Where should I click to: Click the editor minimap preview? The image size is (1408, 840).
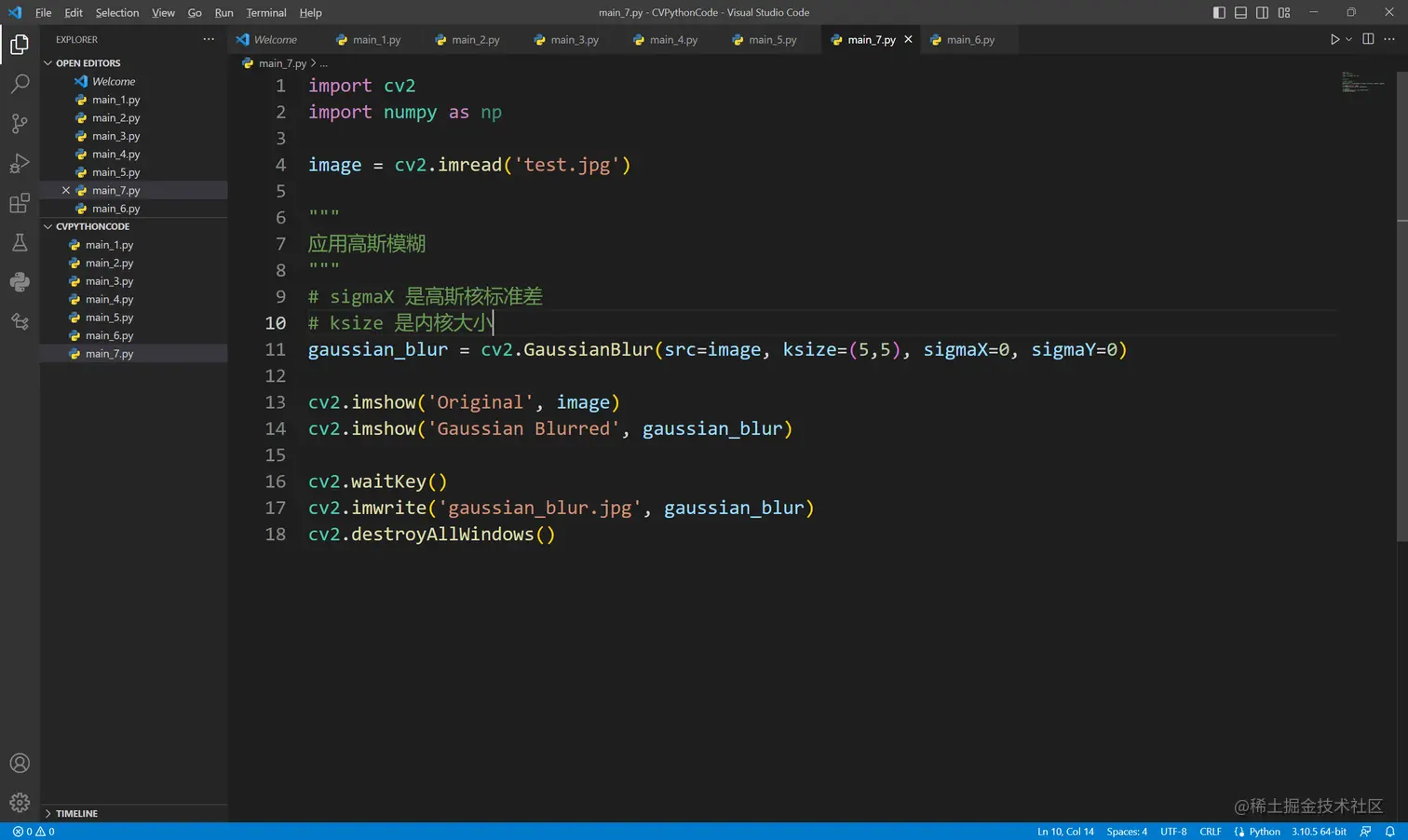(1363, 82)
